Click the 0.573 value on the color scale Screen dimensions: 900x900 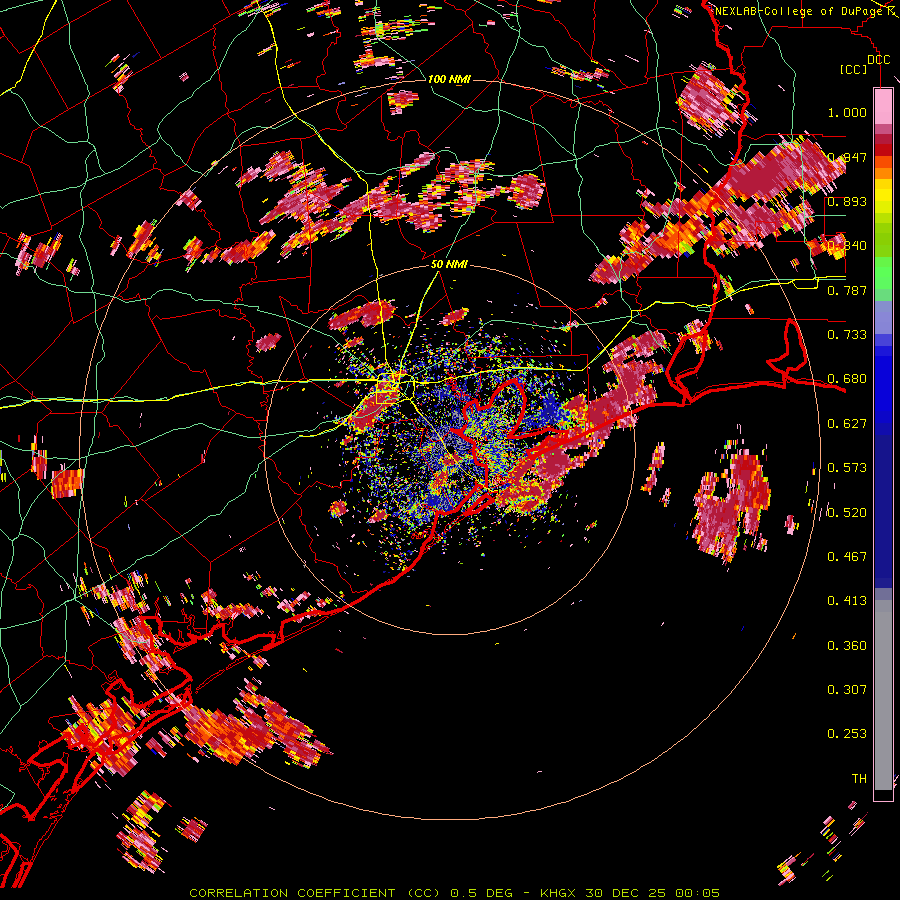(847, 468)
